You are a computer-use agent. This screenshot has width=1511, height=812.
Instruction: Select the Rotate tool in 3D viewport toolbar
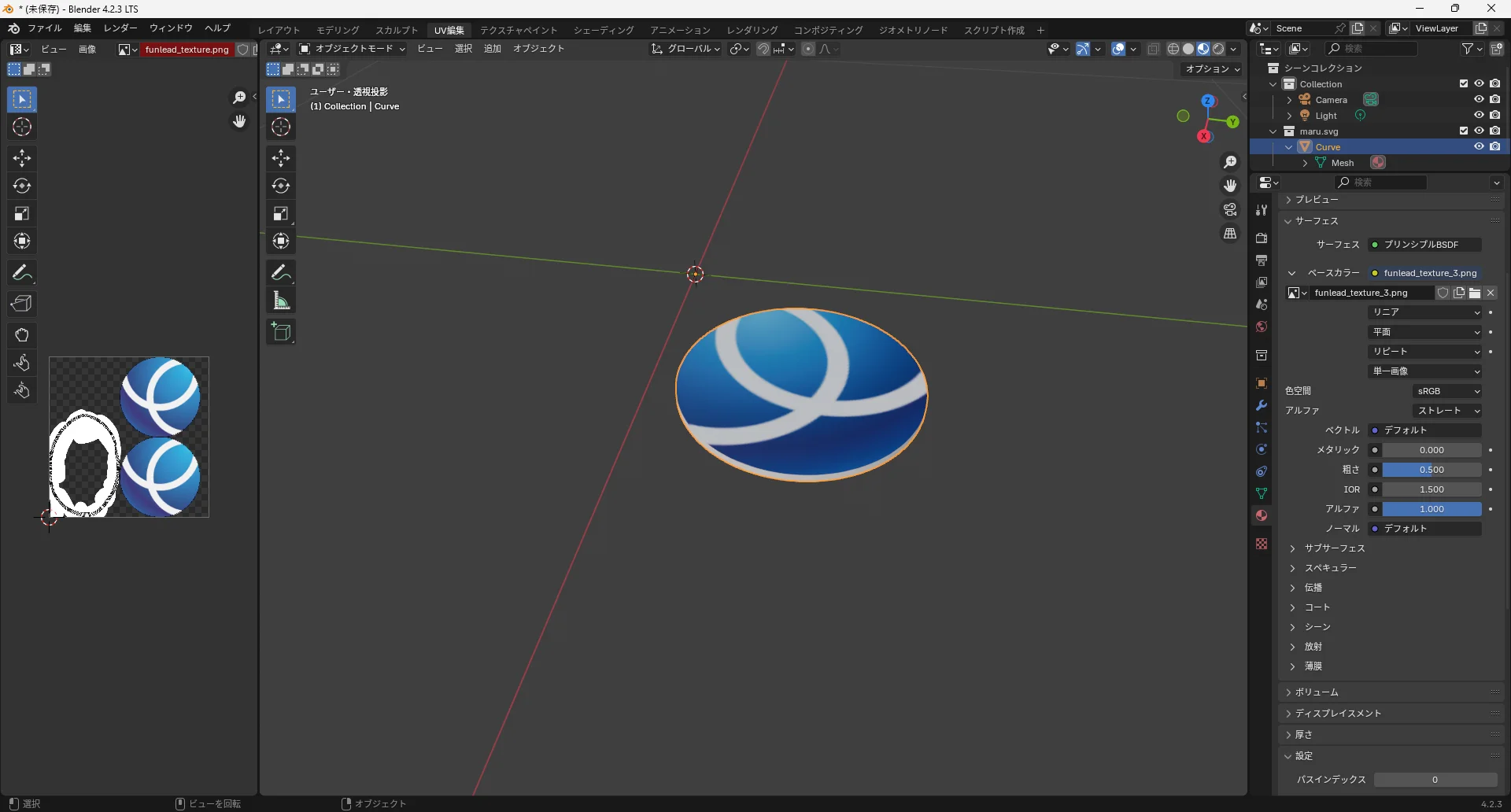(281, 186)
